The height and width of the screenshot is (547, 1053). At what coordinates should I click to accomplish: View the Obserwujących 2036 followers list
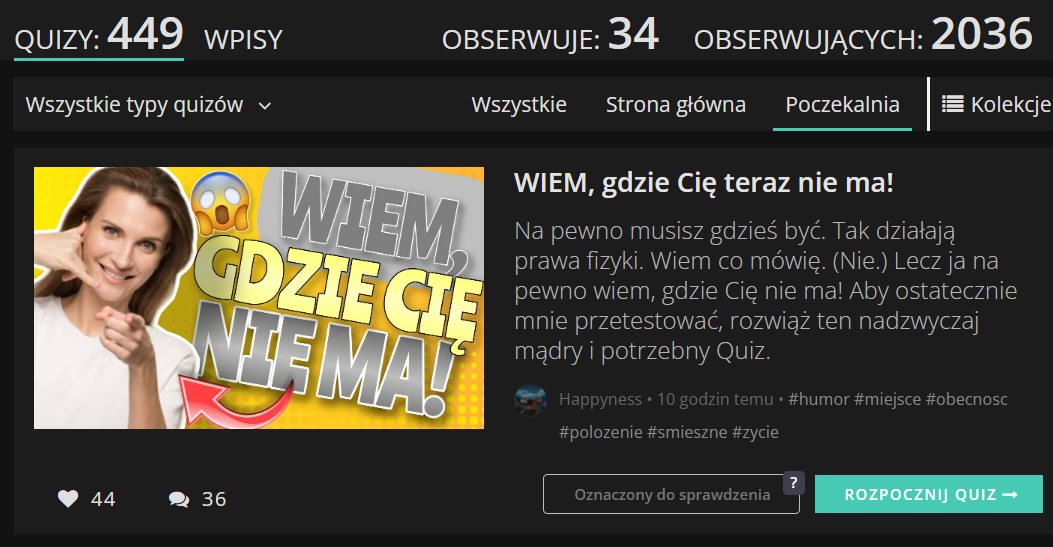(x=863, y=34)
